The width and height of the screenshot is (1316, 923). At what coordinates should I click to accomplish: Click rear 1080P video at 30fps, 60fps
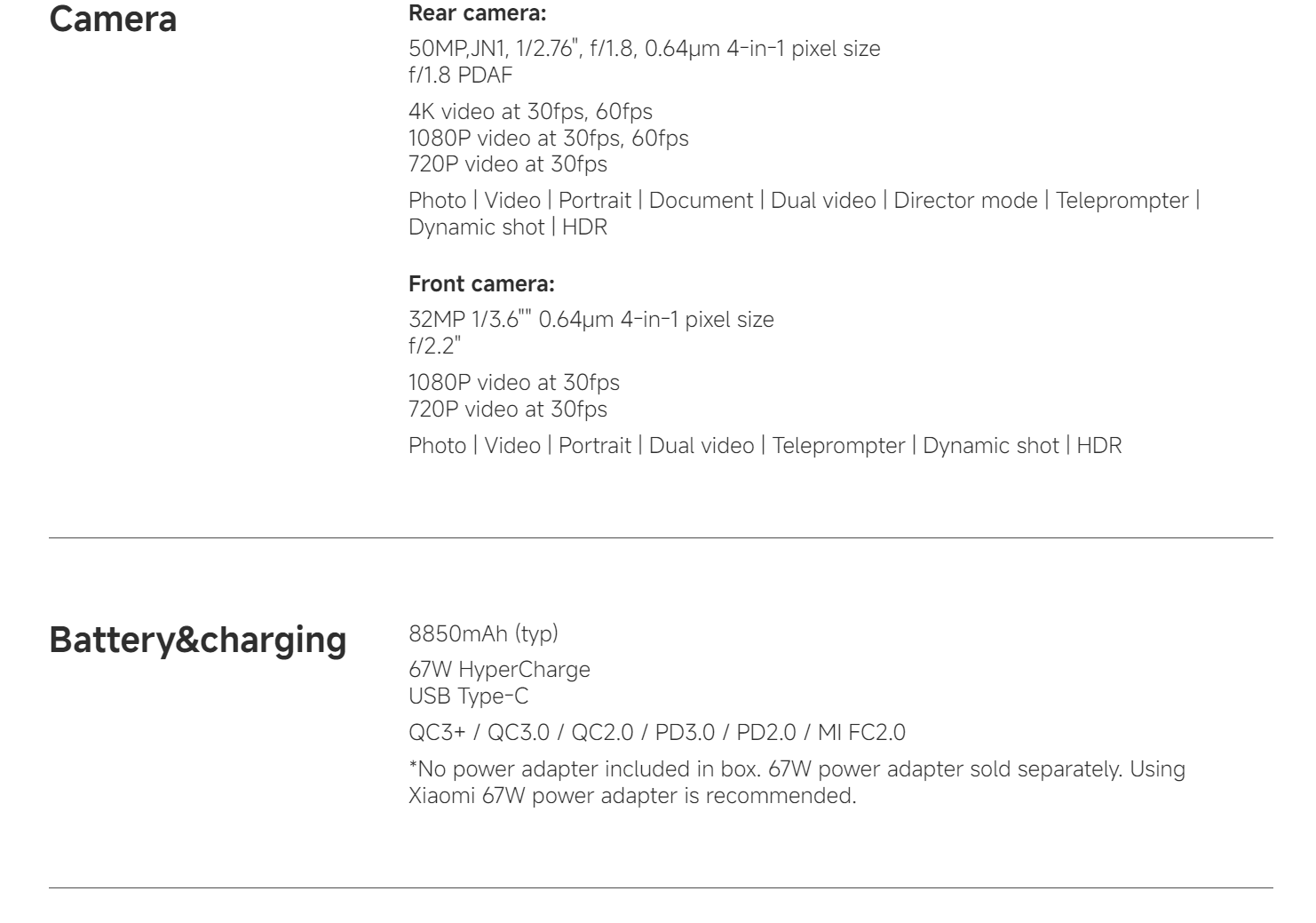(549, 139)
